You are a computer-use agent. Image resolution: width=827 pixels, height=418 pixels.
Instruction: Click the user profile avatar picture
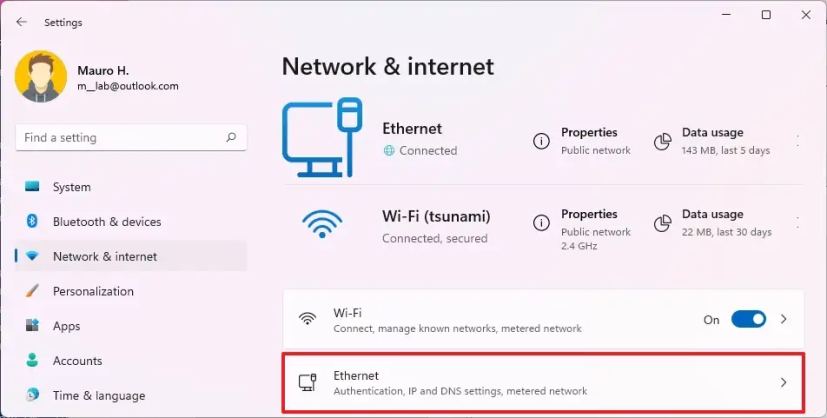pos(41,76)
